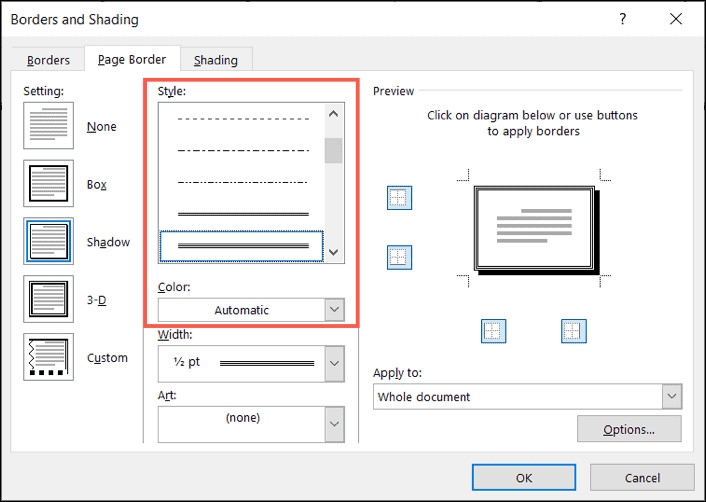Toggle the left border preview button
The height and width of the screenshot is (502, 706).
point(493,331)
